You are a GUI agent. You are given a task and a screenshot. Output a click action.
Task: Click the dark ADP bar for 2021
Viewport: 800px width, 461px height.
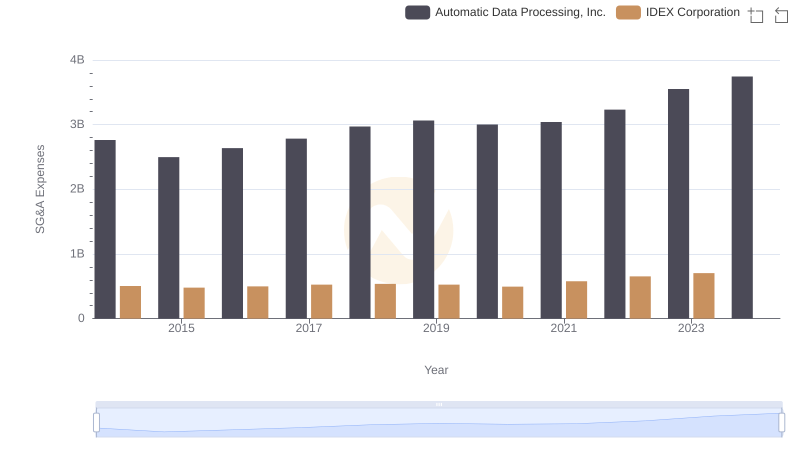pos(551,220)
